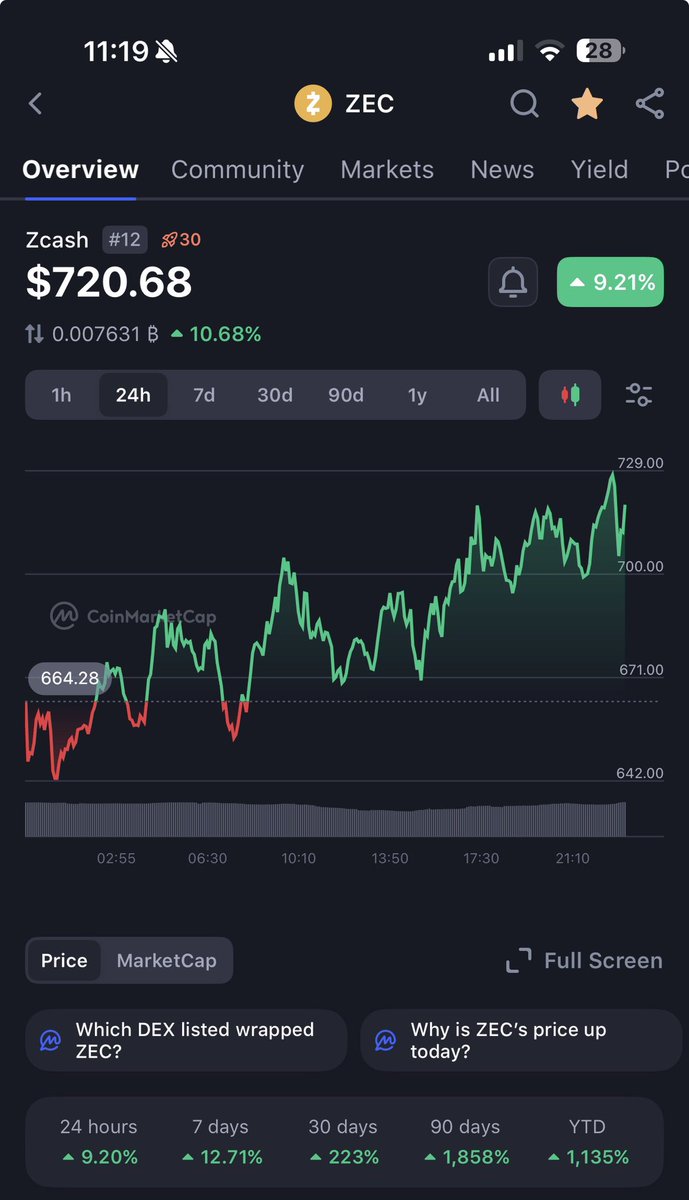Open search with the magnifier icon

pos(524,103)
